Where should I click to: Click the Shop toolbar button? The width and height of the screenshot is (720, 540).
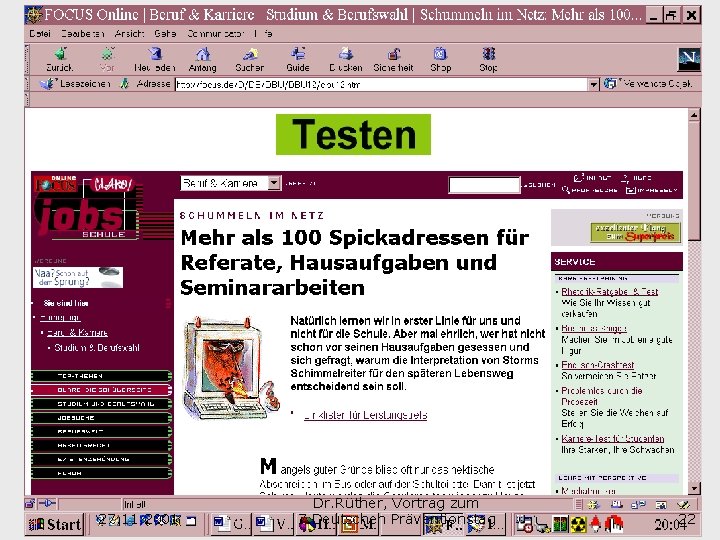point(441,60)
